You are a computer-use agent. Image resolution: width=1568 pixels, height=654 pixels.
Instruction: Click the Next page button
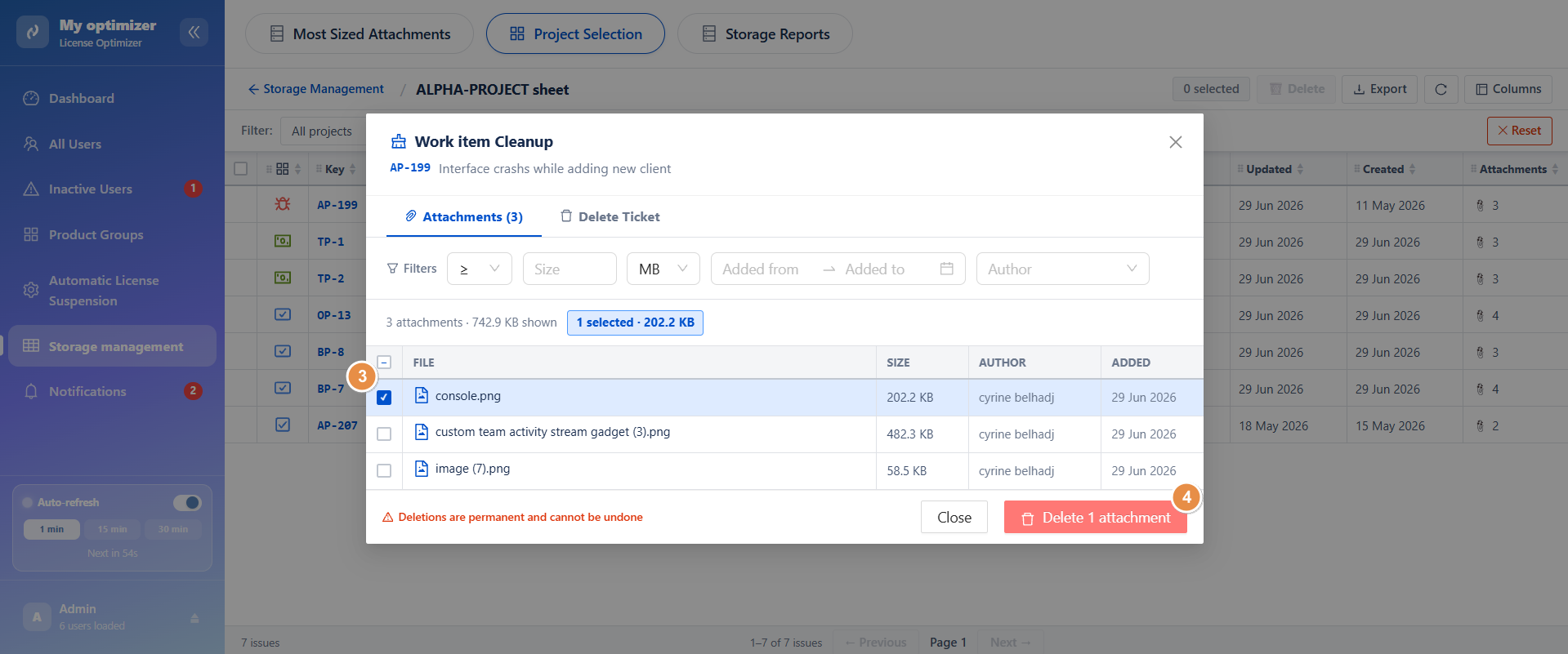coord(1010,643)
